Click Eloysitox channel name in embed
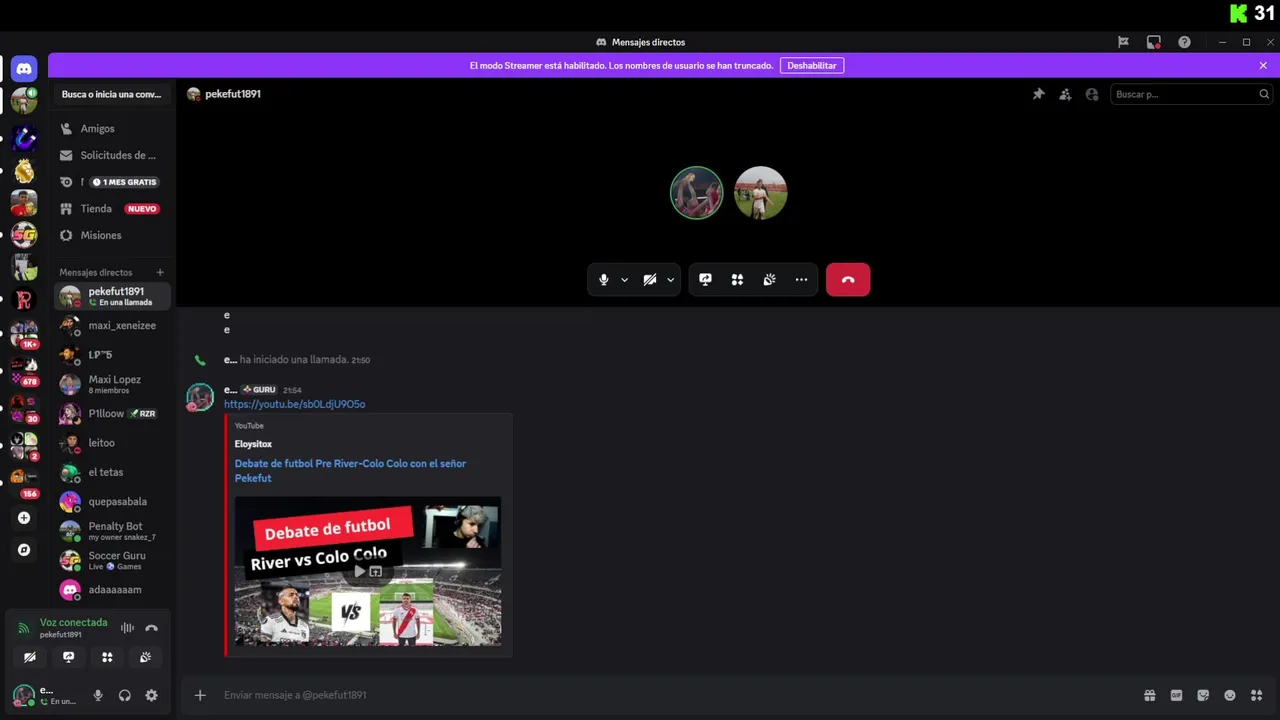The image size is (1280, 720). tap(253, 444)
